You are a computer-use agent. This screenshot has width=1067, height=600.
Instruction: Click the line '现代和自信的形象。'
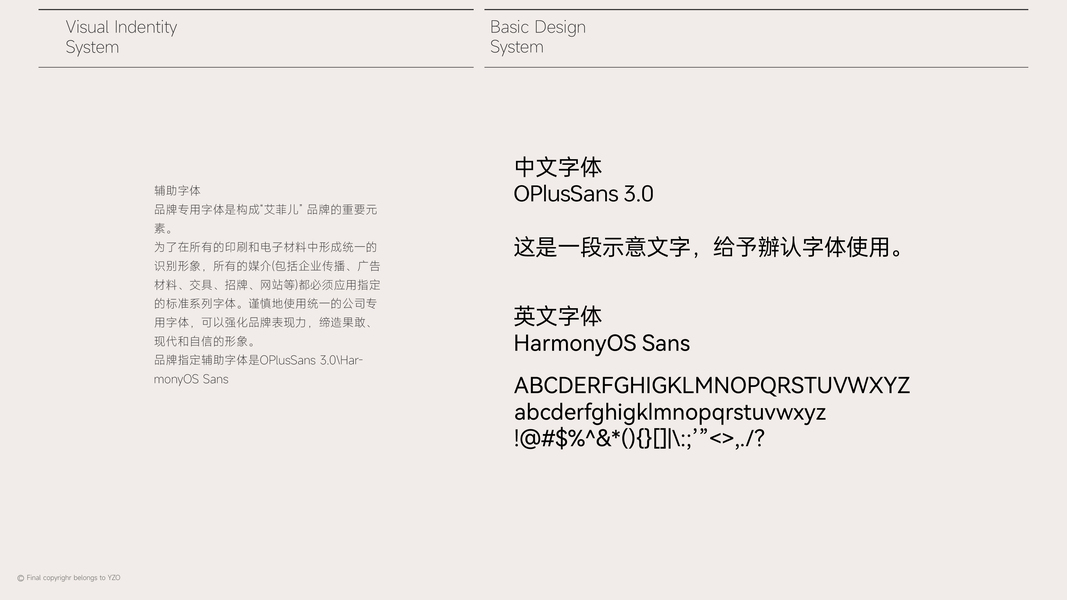[206, 341]
